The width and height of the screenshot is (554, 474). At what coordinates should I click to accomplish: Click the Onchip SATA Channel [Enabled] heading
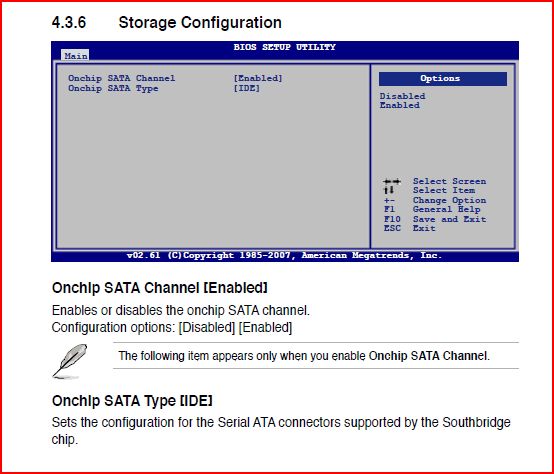point(160,288)
